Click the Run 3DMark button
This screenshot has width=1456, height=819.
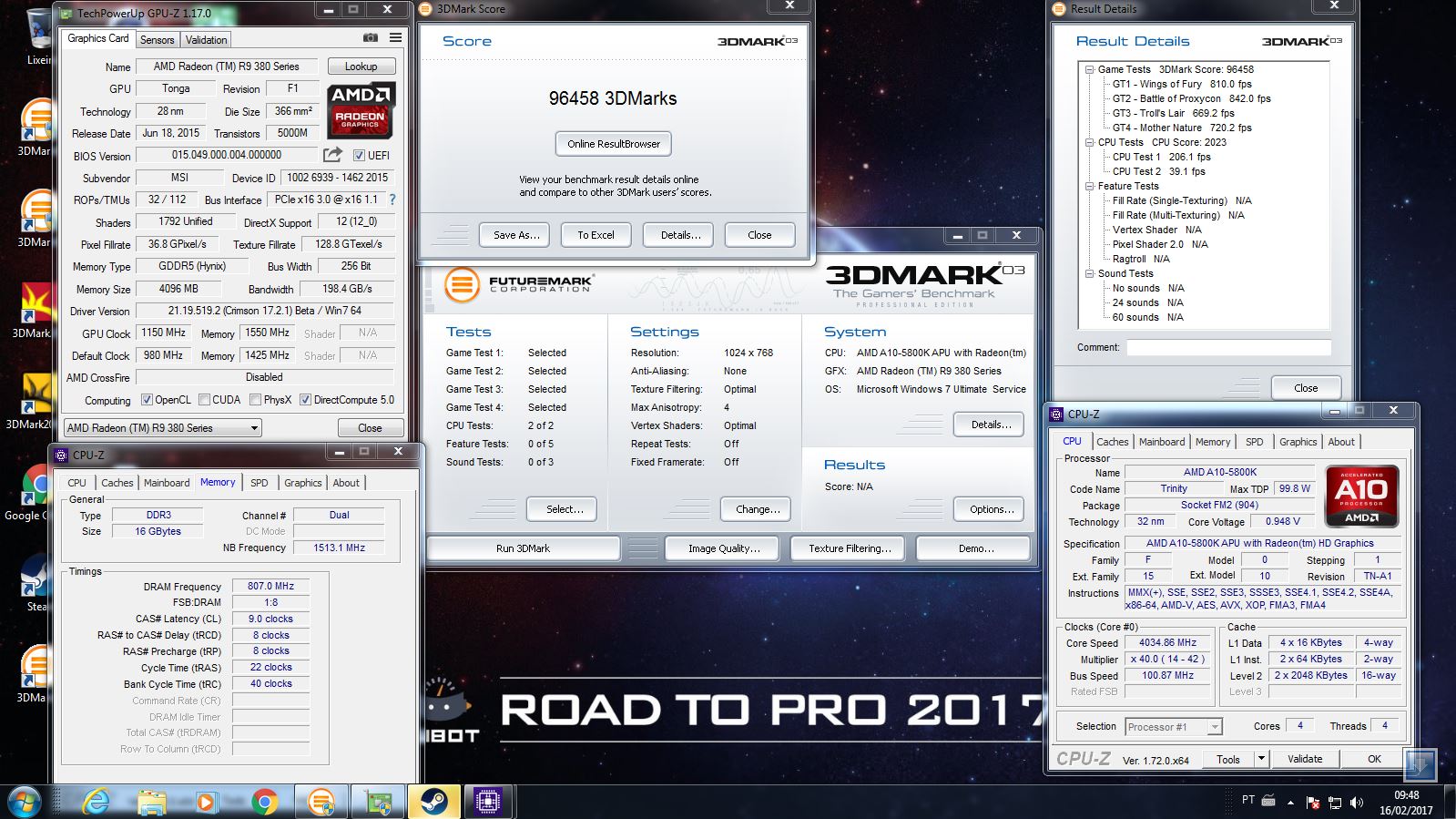(523, 548)
